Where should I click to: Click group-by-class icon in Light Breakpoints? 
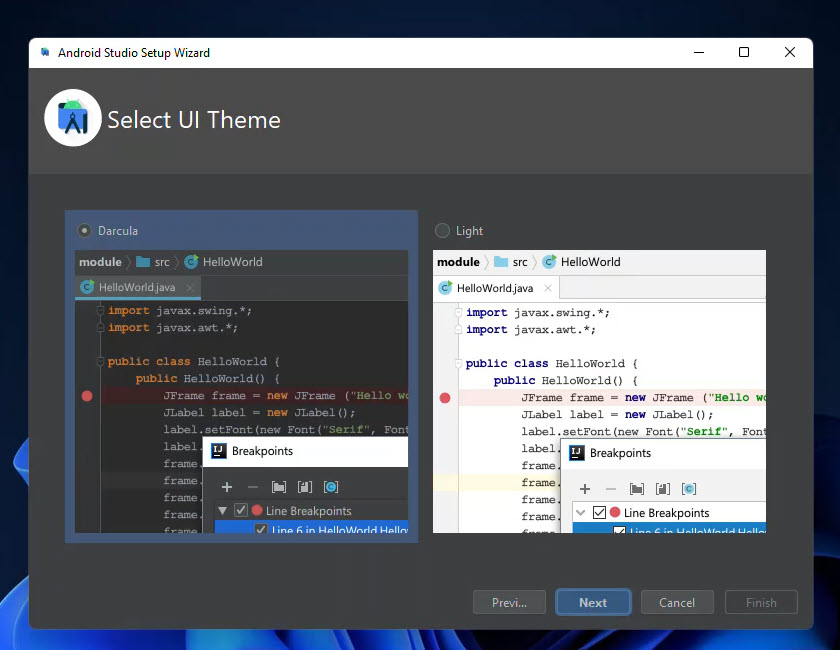click(x=689, y=489)
